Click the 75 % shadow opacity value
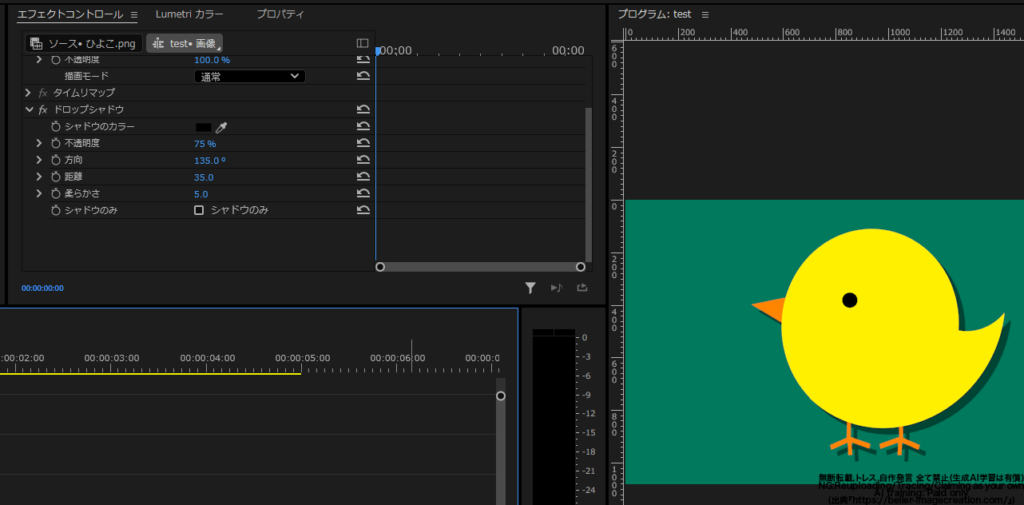Screen dimensions: 1024x505 click(205, 144)
